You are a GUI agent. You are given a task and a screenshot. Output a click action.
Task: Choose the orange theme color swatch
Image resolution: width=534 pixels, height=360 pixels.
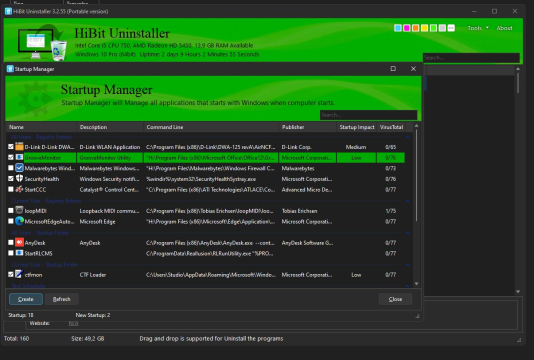pos(415,28)
